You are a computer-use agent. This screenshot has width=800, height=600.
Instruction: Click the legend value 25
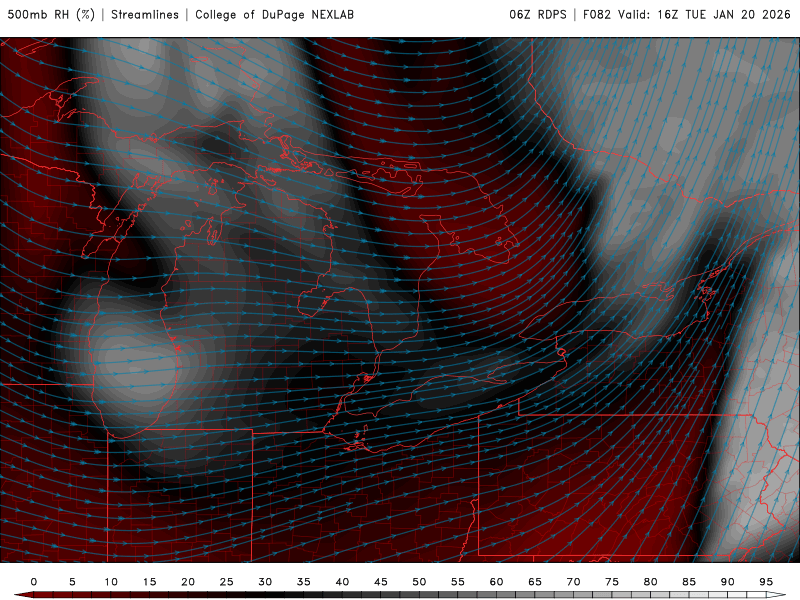tap(227, 582)
